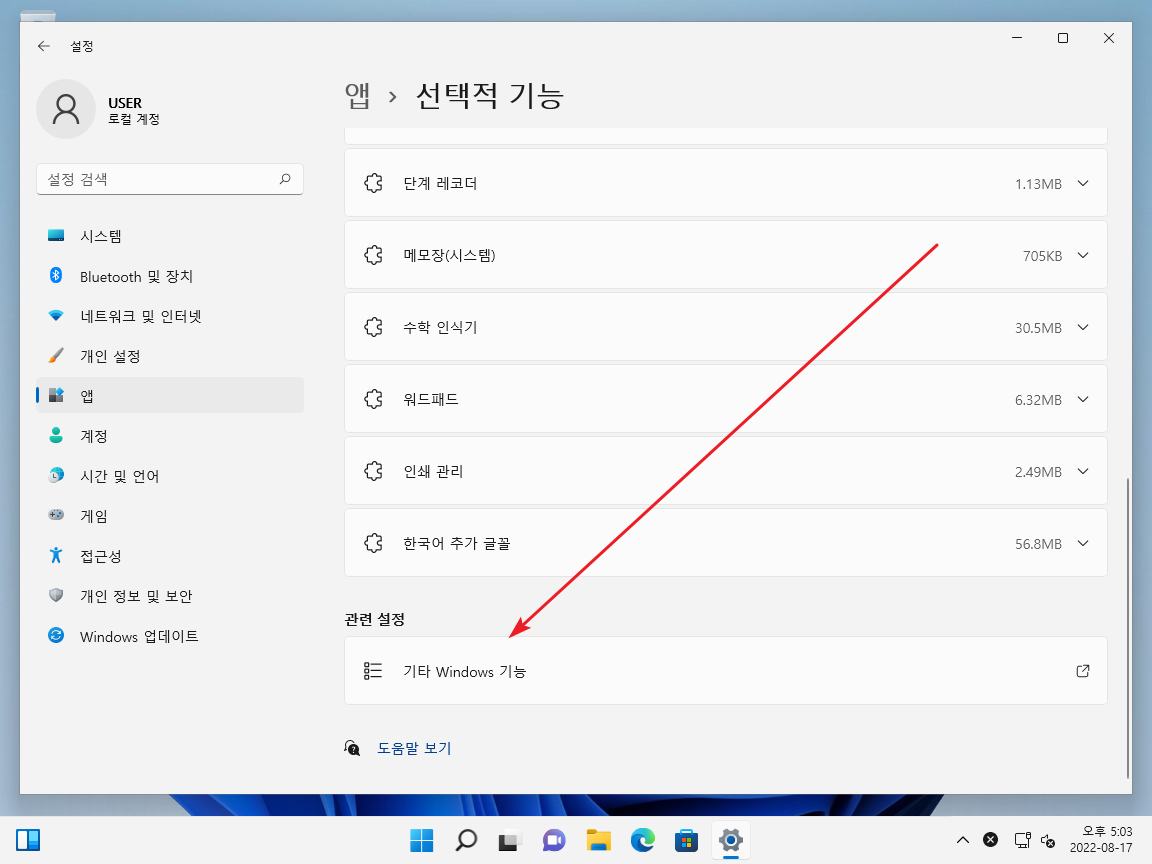Click the 단계 레코더 puzzle icon
This screenshot has height=864, width=1152.
pos(373,183)
